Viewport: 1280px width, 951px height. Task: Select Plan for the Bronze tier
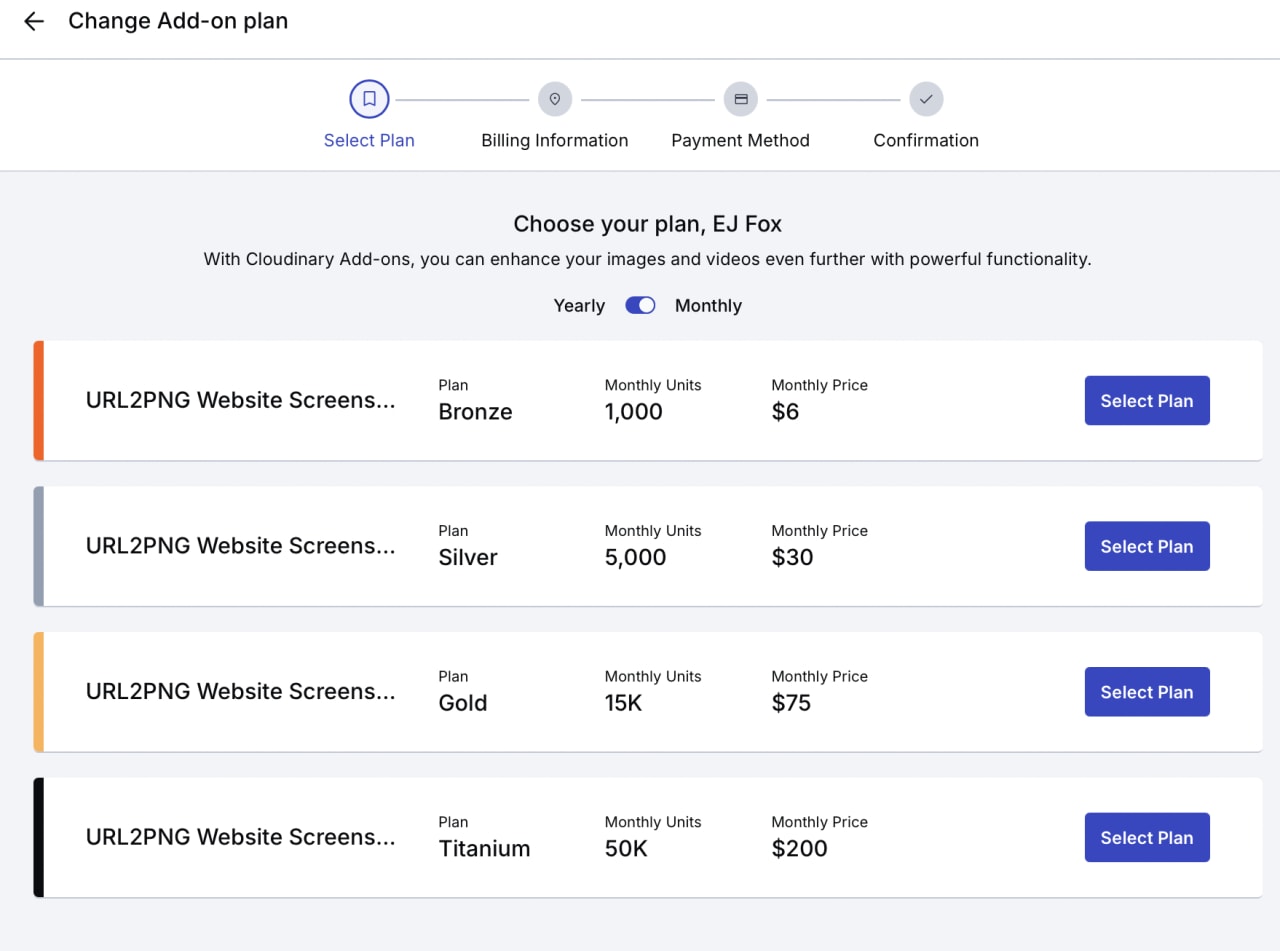click(x=1147, y=400)
